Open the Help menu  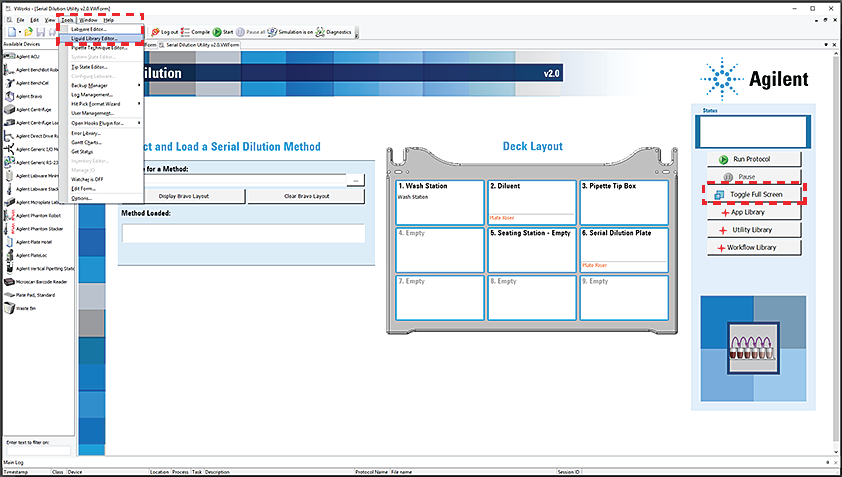108,20
